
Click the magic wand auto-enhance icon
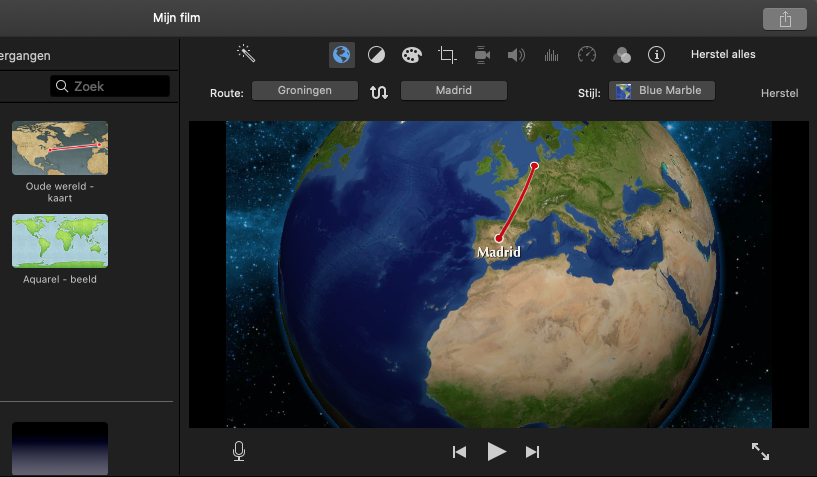246,53
